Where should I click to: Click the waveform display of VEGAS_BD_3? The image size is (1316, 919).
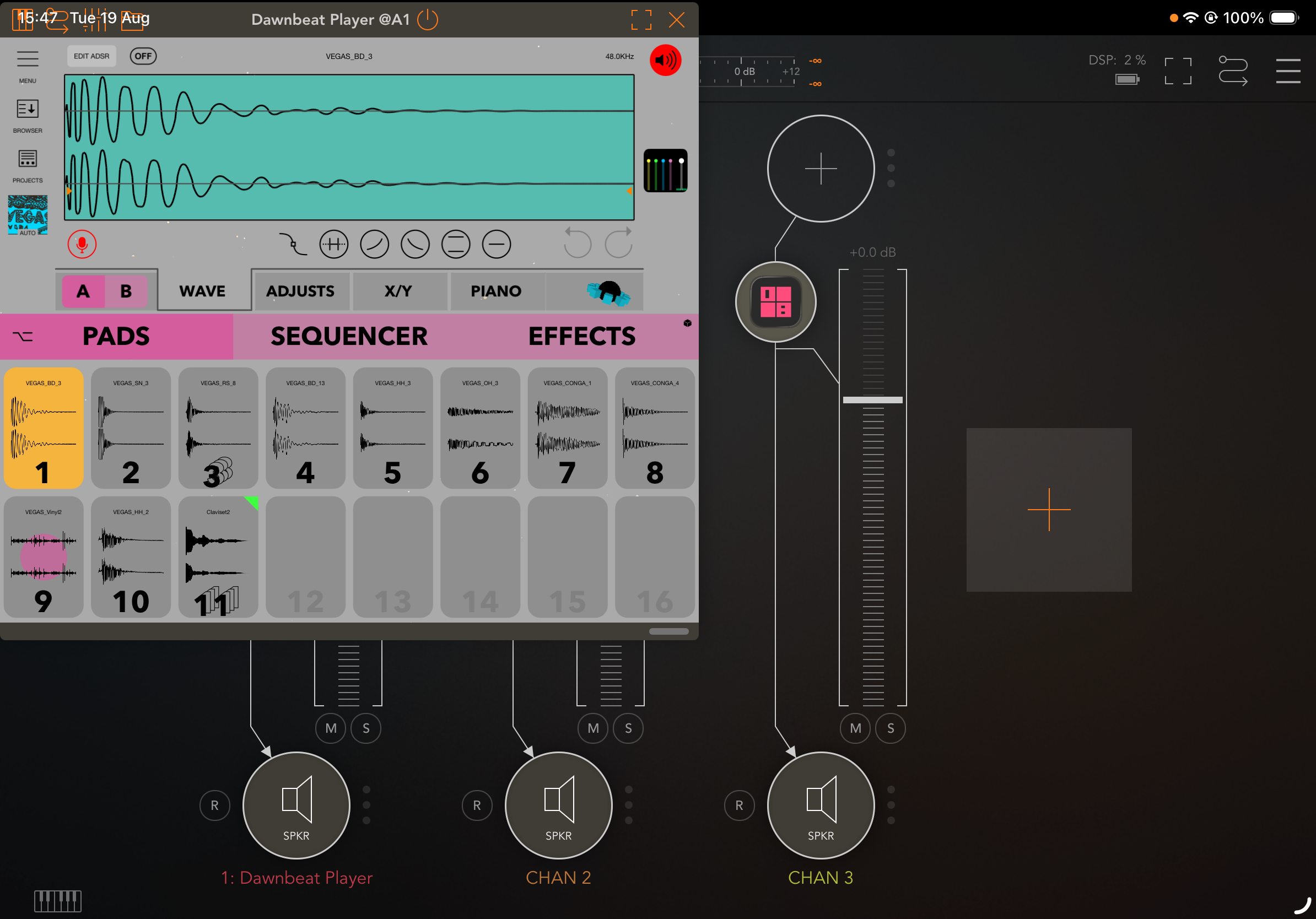pos(349,147)
